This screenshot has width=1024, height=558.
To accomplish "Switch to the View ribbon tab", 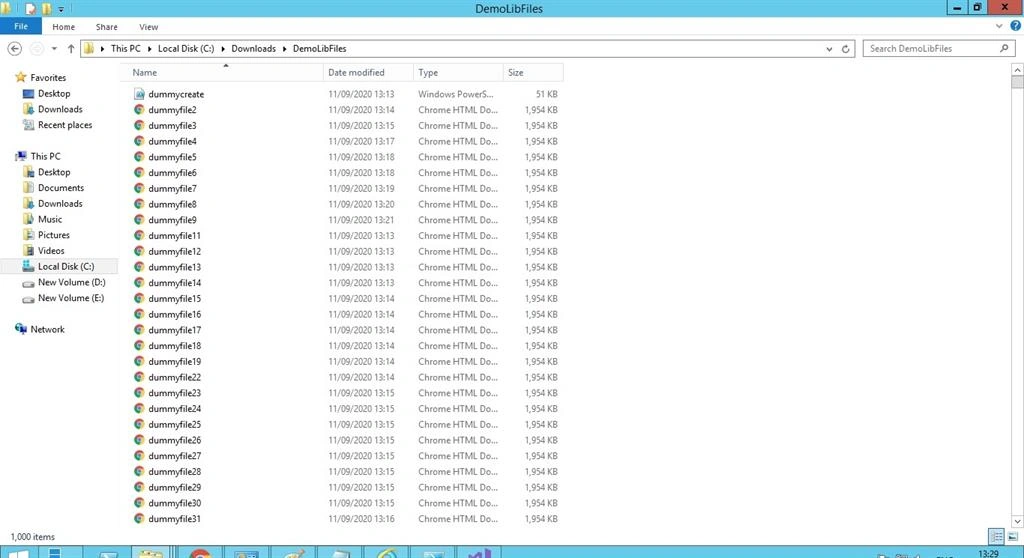I will (148, 27).
